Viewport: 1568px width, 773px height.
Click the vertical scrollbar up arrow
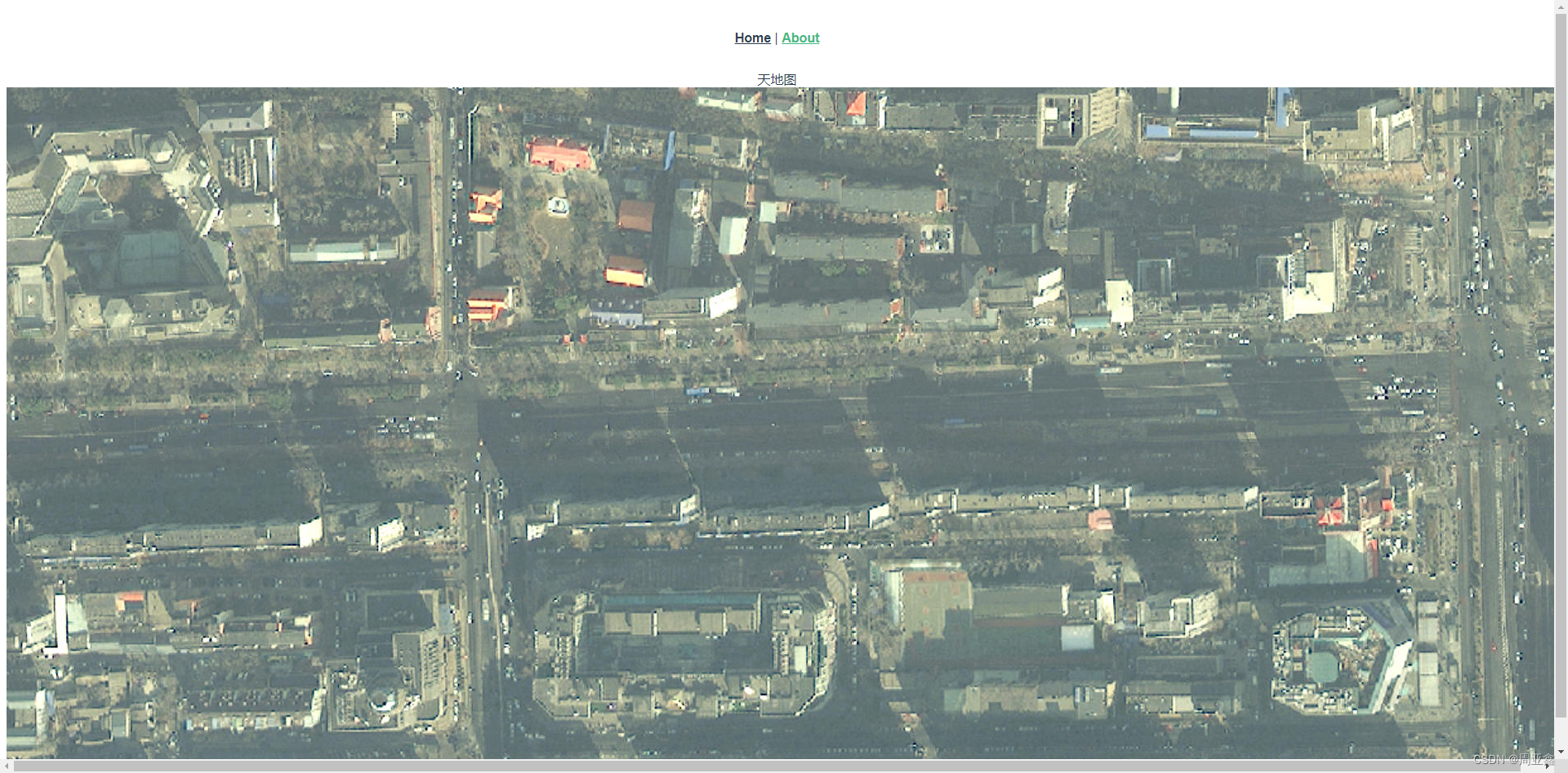pos(1561,7)
